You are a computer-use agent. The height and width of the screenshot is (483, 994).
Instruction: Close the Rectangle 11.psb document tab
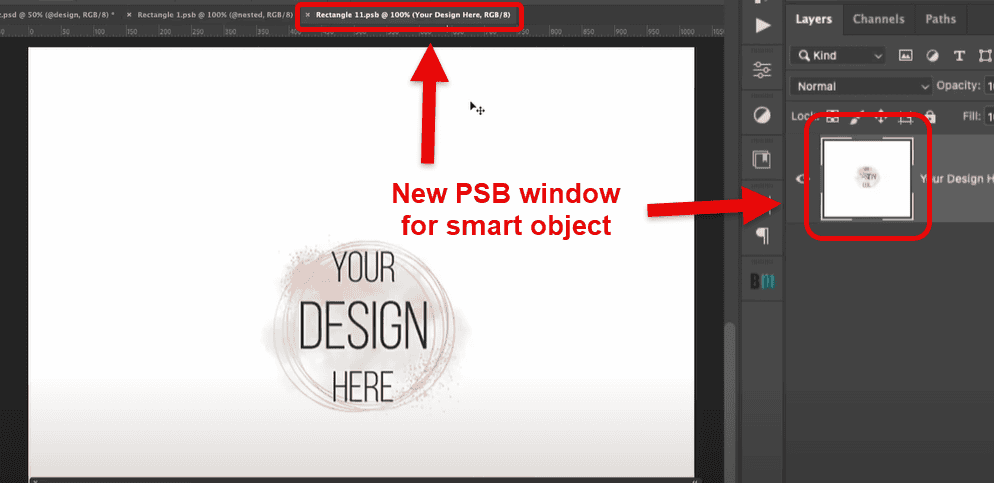(308, 14)
